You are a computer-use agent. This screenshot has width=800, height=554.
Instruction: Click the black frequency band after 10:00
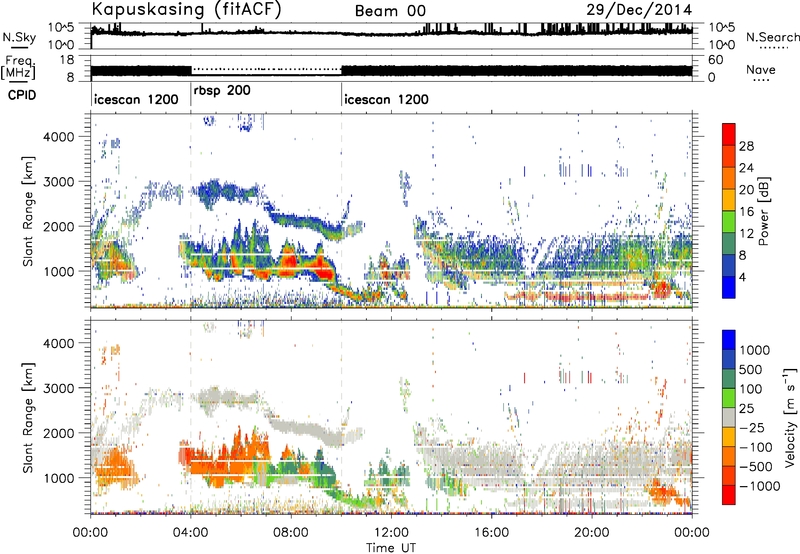click(517, 70)
